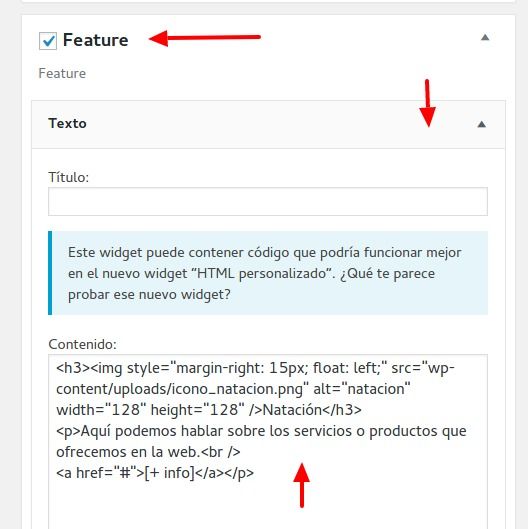Click the Título: field label
This screenshot has width=528, height=529.
[68, 177]
